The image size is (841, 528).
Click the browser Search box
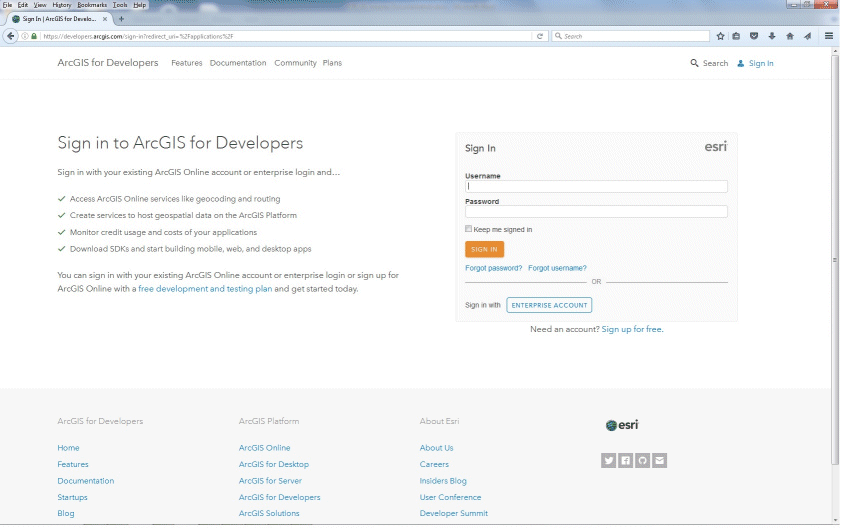[631, 36]
